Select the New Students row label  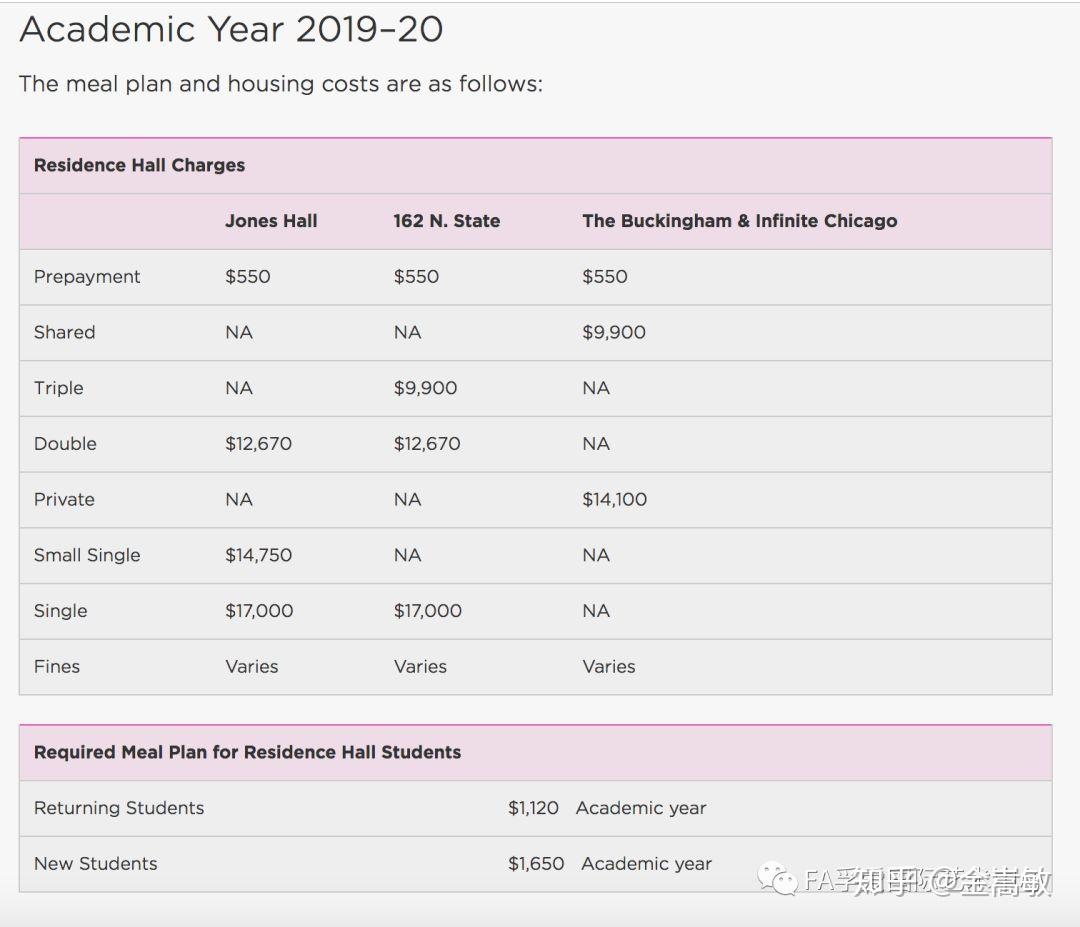point(96,864)
